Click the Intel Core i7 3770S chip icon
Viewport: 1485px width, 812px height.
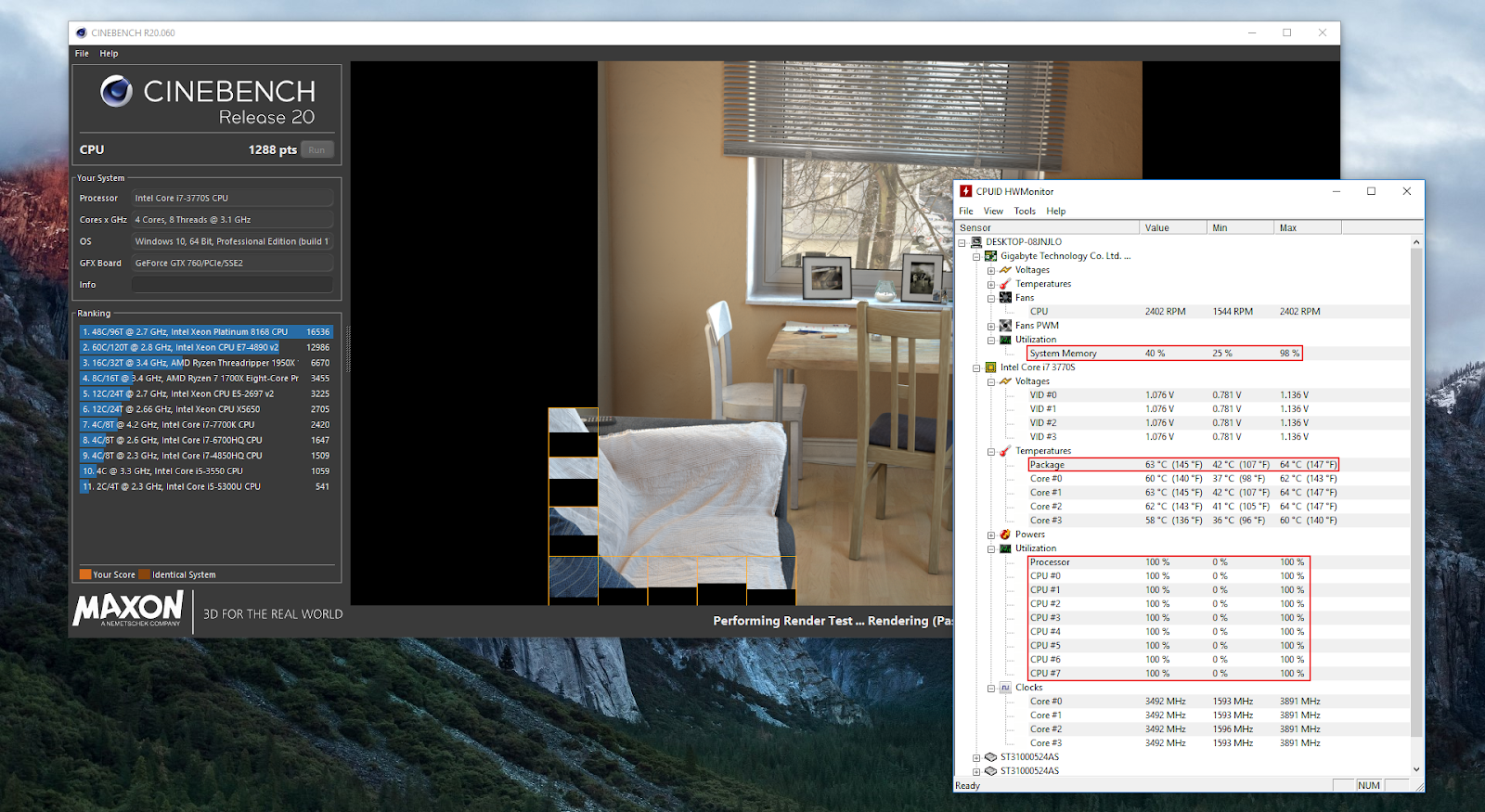990,367
